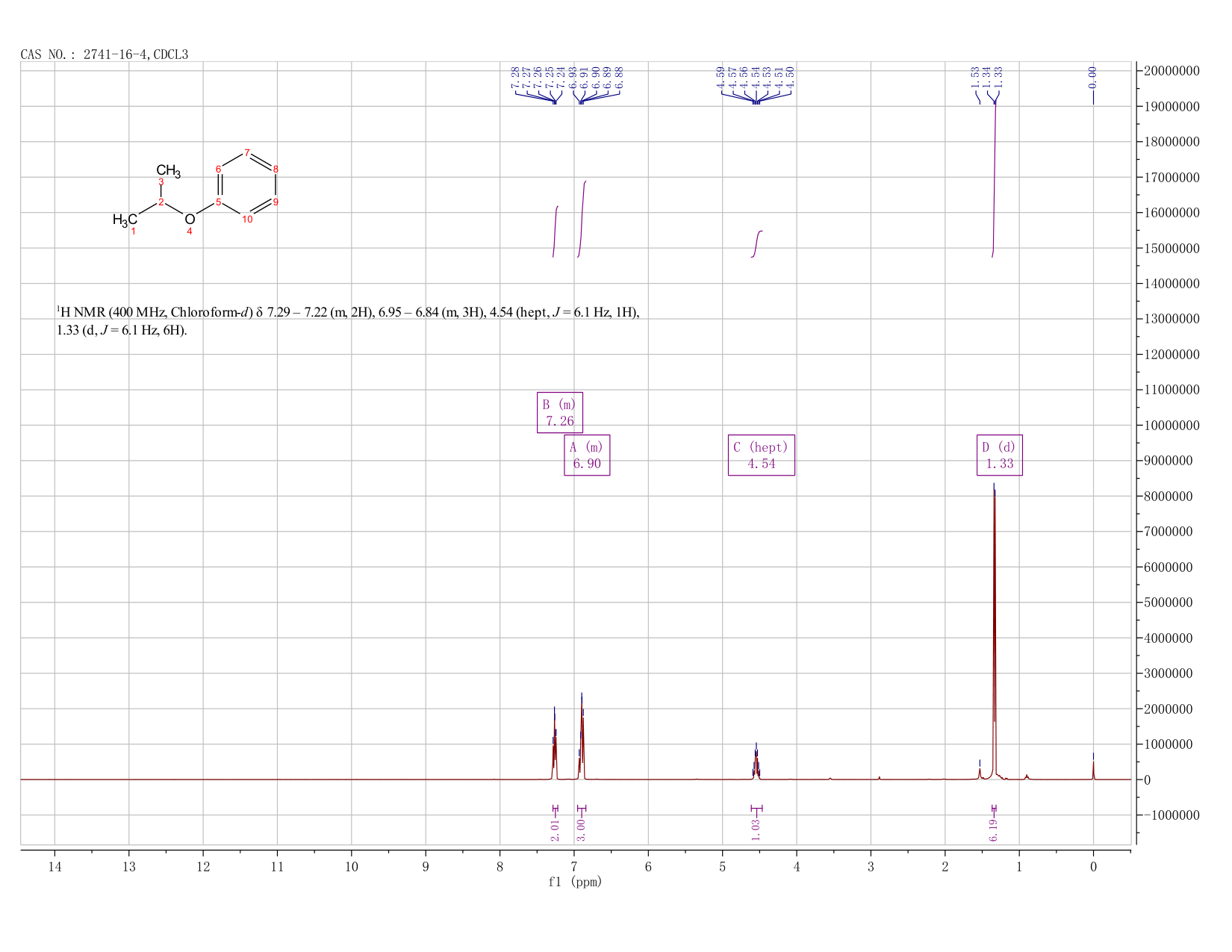Click the 6.19 integral value label
Viewport: 1232px width, 952px height.
994,828
